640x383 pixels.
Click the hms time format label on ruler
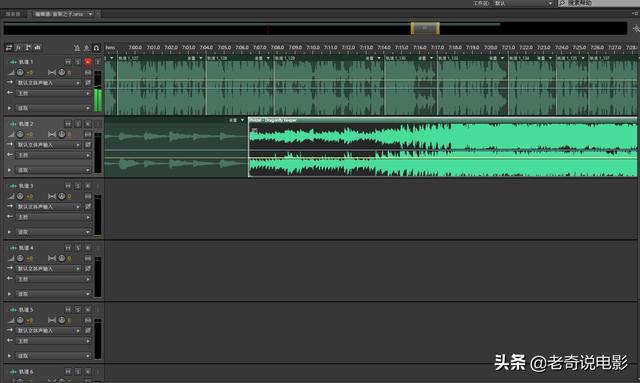(x=110, y=48)
